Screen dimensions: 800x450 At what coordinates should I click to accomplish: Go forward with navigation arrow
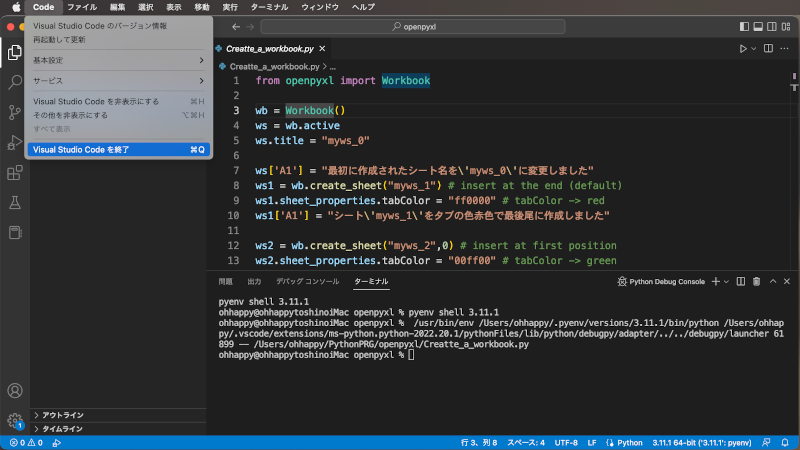[250, 27]
